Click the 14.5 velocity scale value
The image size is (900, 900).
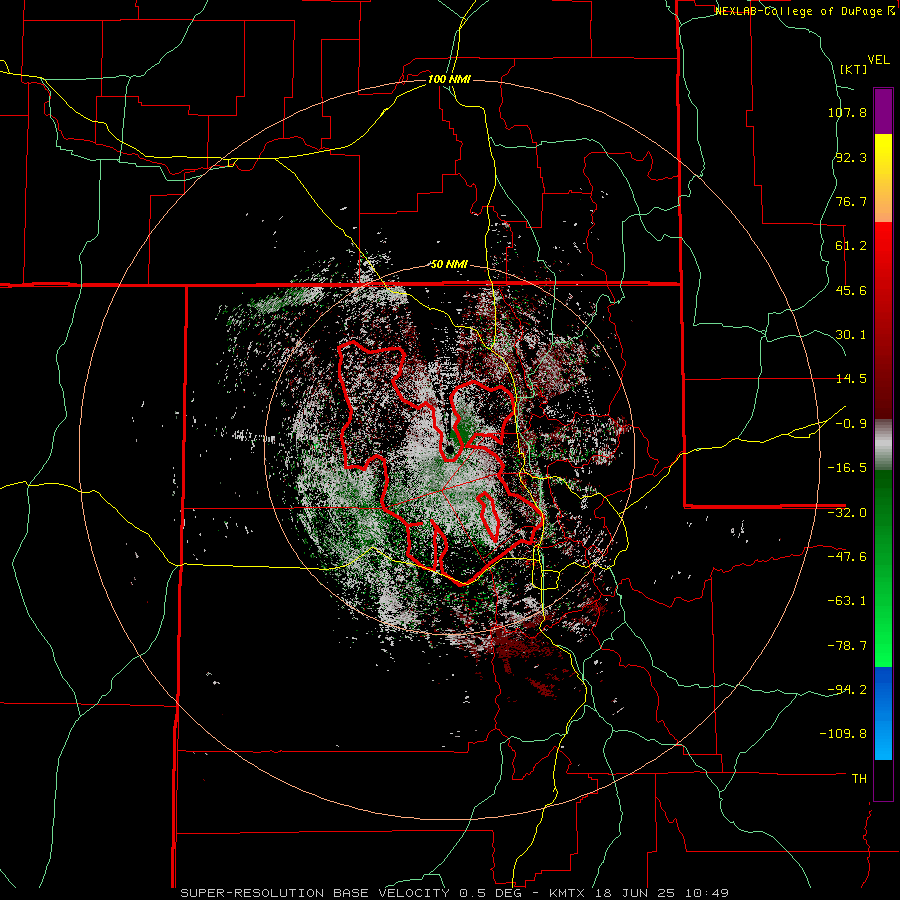[x=851, y=379]
